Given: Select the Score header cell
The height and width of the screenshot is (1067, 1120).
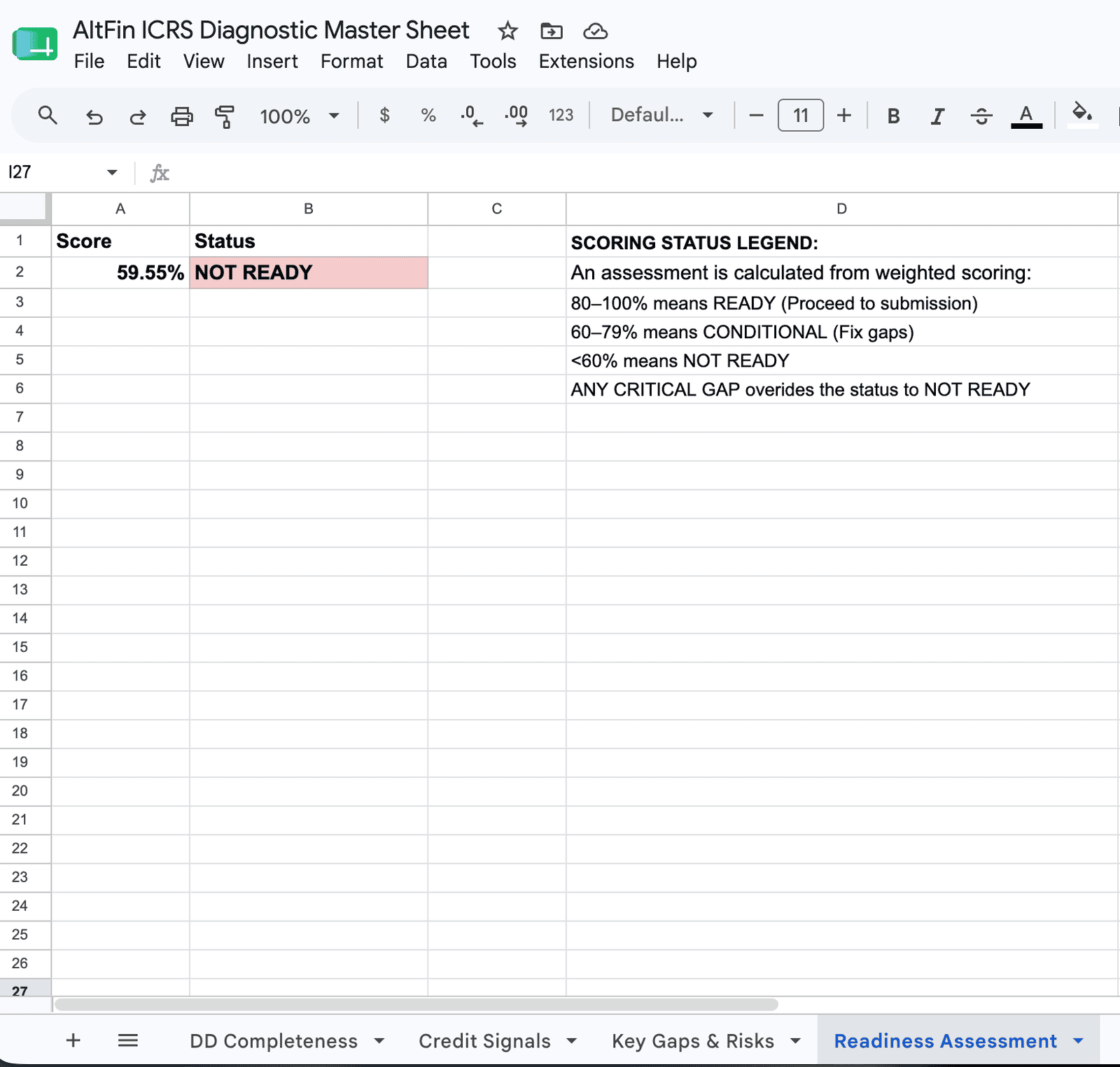Looking at the screenshot, I should point(120,241).
